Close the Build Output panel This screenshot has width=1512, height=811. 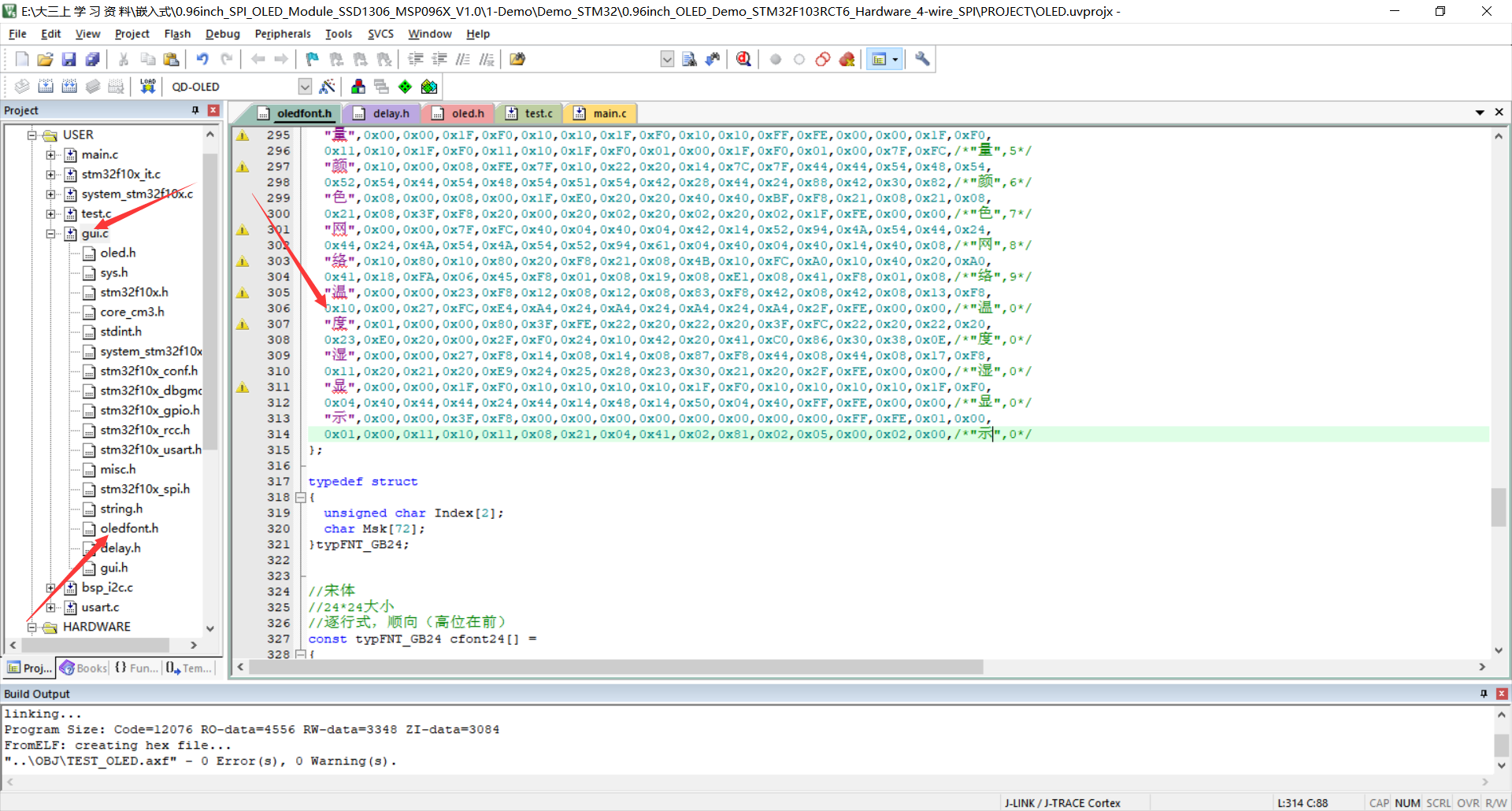click(x=1501, y=694)
